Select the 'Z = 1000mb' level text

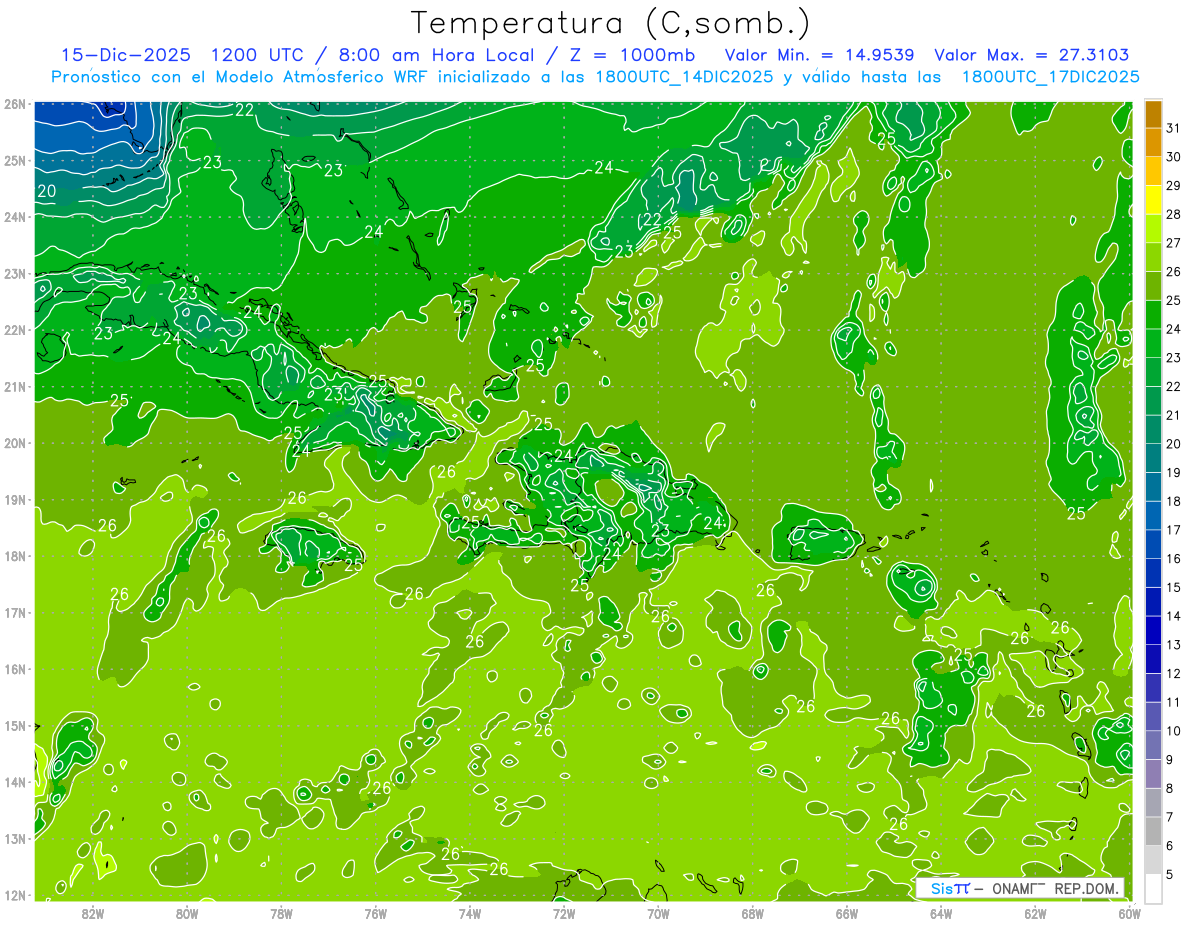coord(631,55)
